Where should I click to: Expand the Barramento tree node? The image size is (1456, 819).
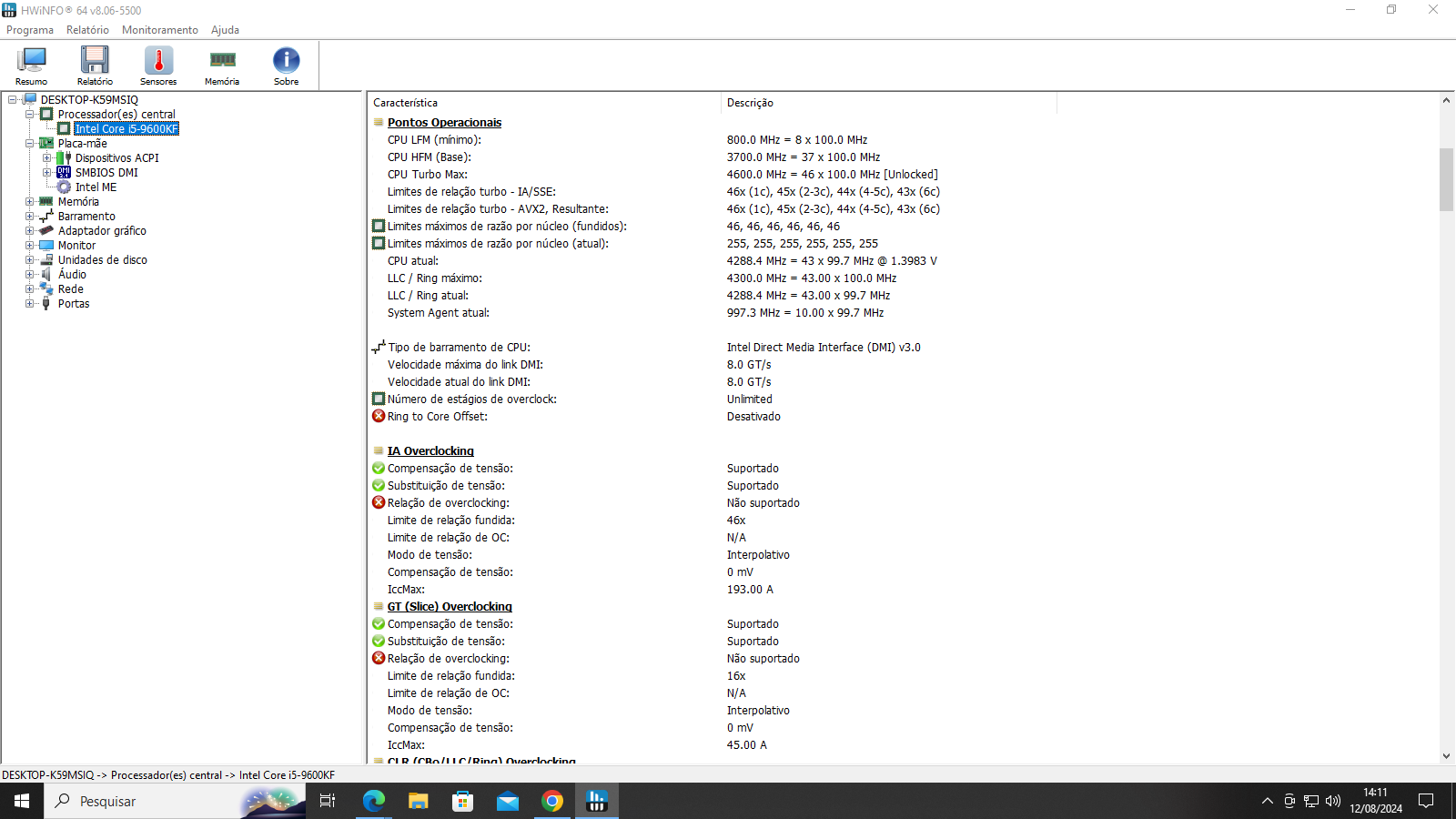tap(30, 217)
